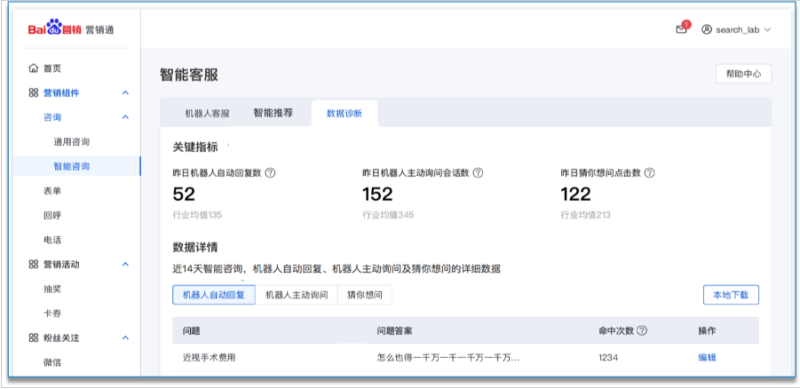This screenshot has width=800, height=389.
Task: Click the 近视手术费用 question cell
Action: (209, 358)
